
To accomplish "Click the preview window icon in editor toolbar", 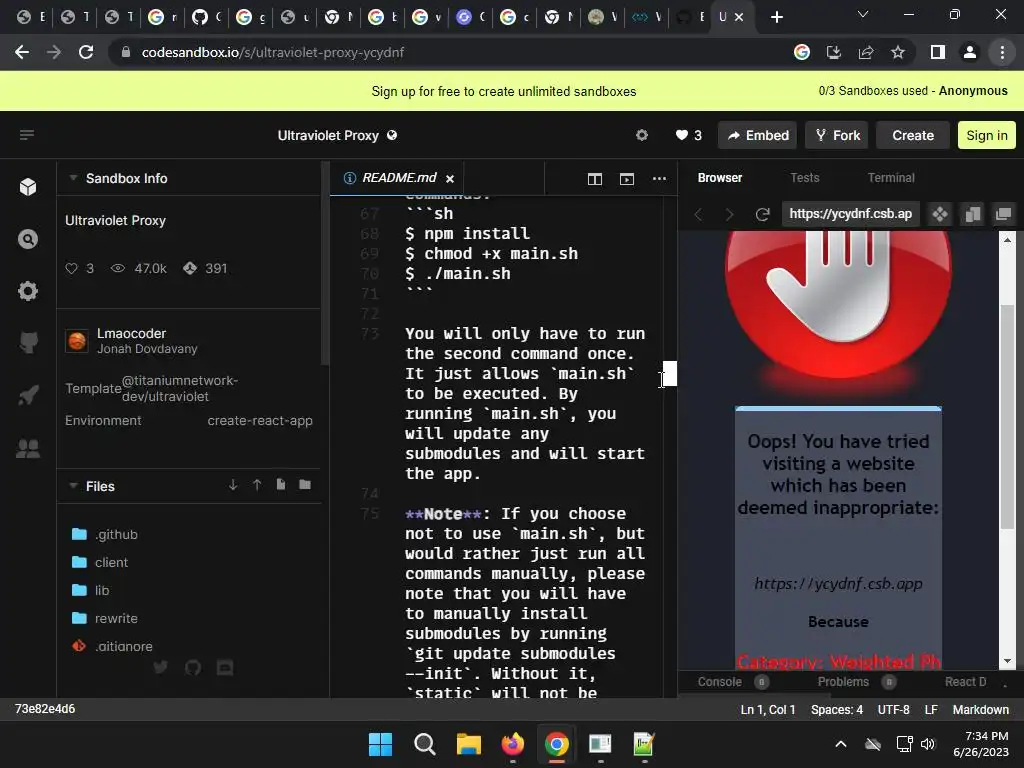I will tap(626, 178).
